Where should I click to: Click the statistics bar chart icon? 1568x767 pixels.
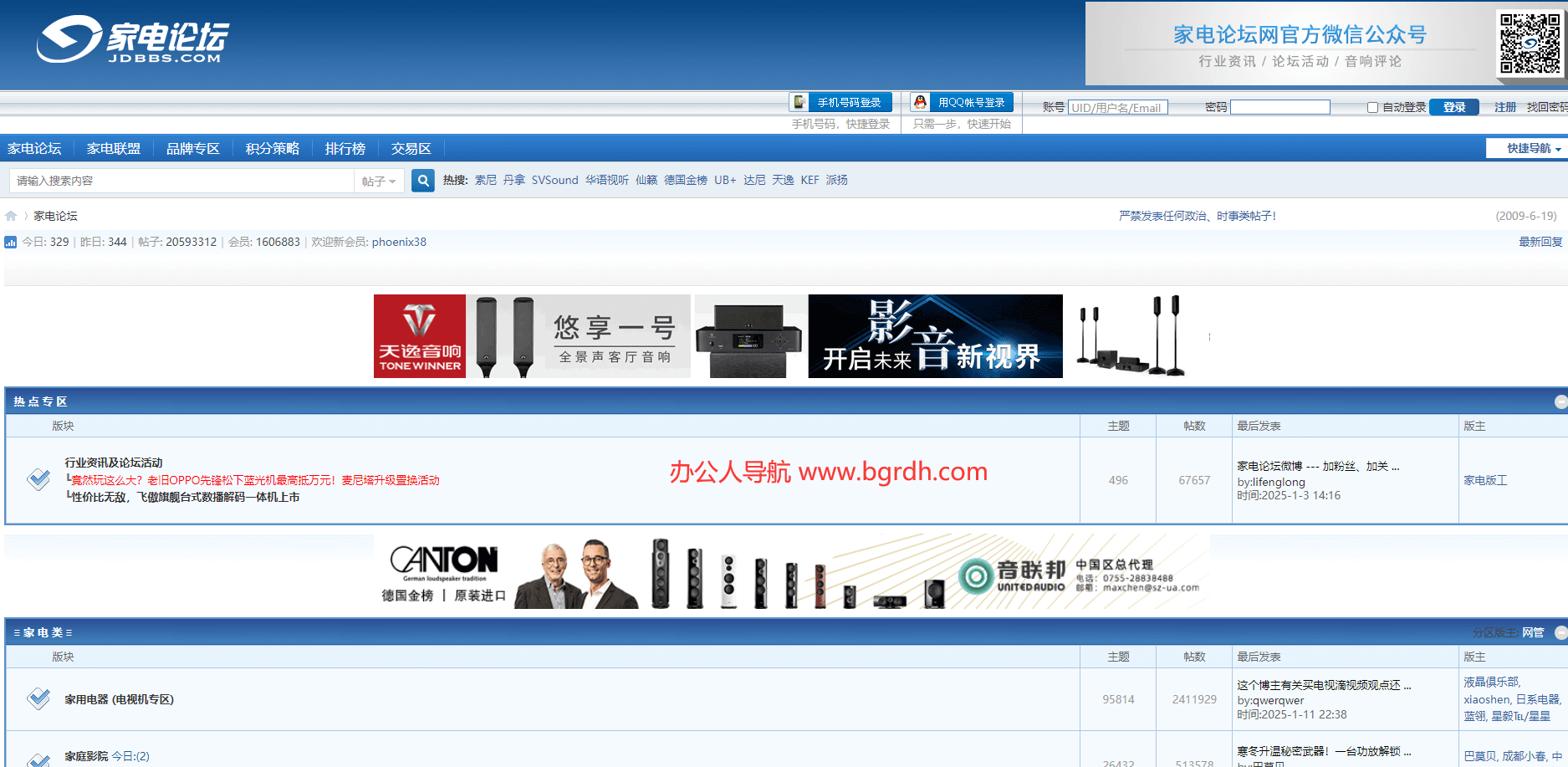(x=11, y=243)
